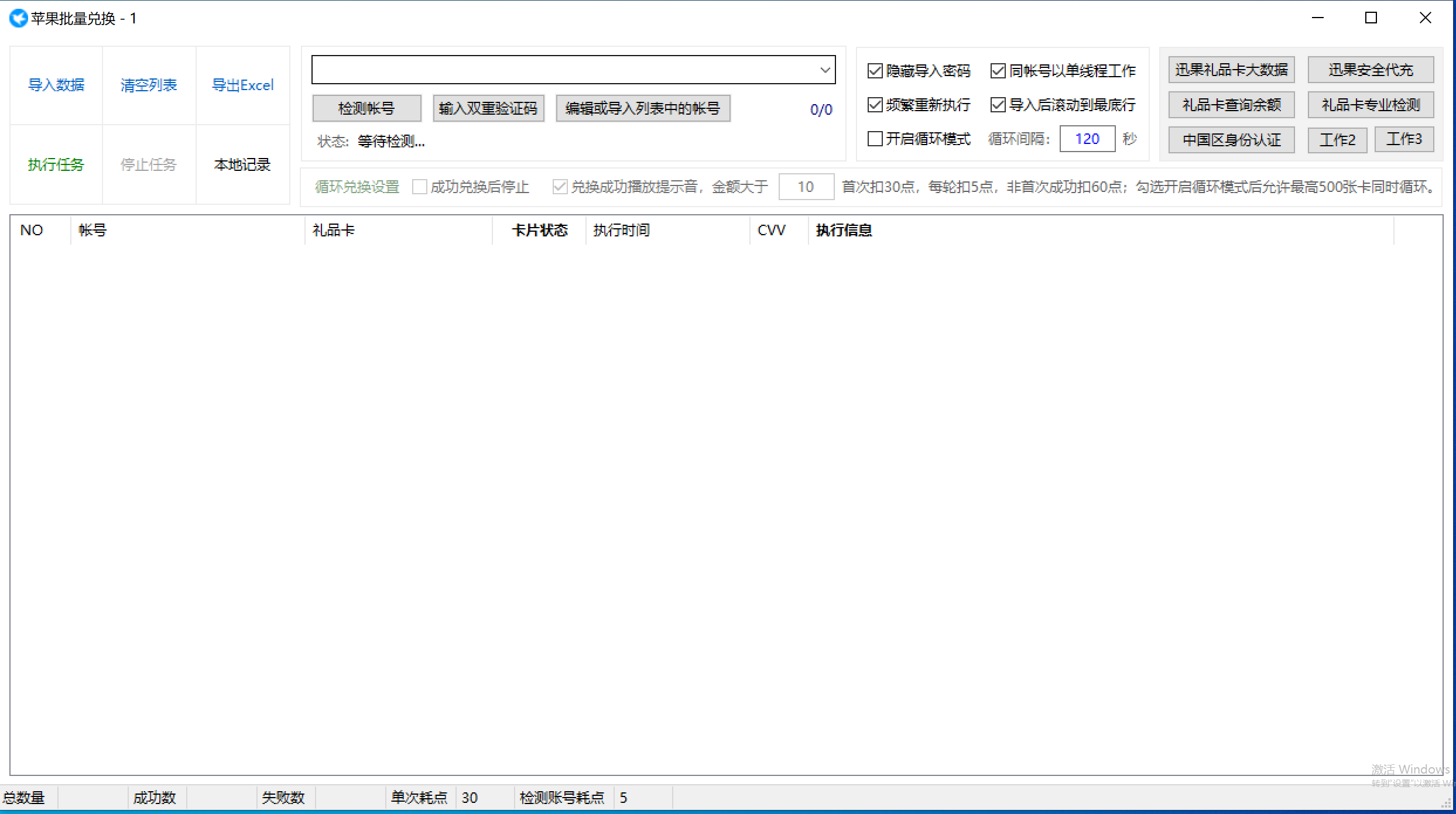Click the 金额大于 field showing 10
Image resolution: width=1456 pixels, height=814 pixels.
tap(806, 187)
